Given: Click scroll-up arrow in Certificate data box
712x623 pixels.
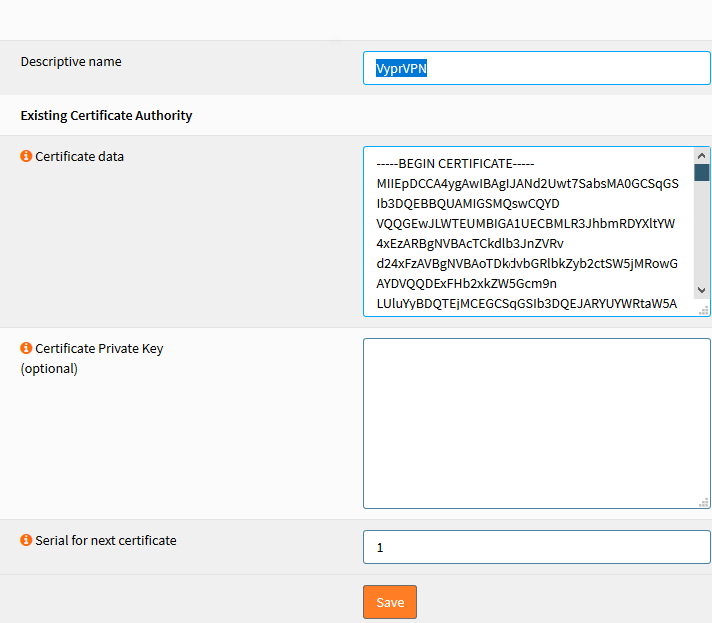Looking at the screenshot, I should [702, 156].
